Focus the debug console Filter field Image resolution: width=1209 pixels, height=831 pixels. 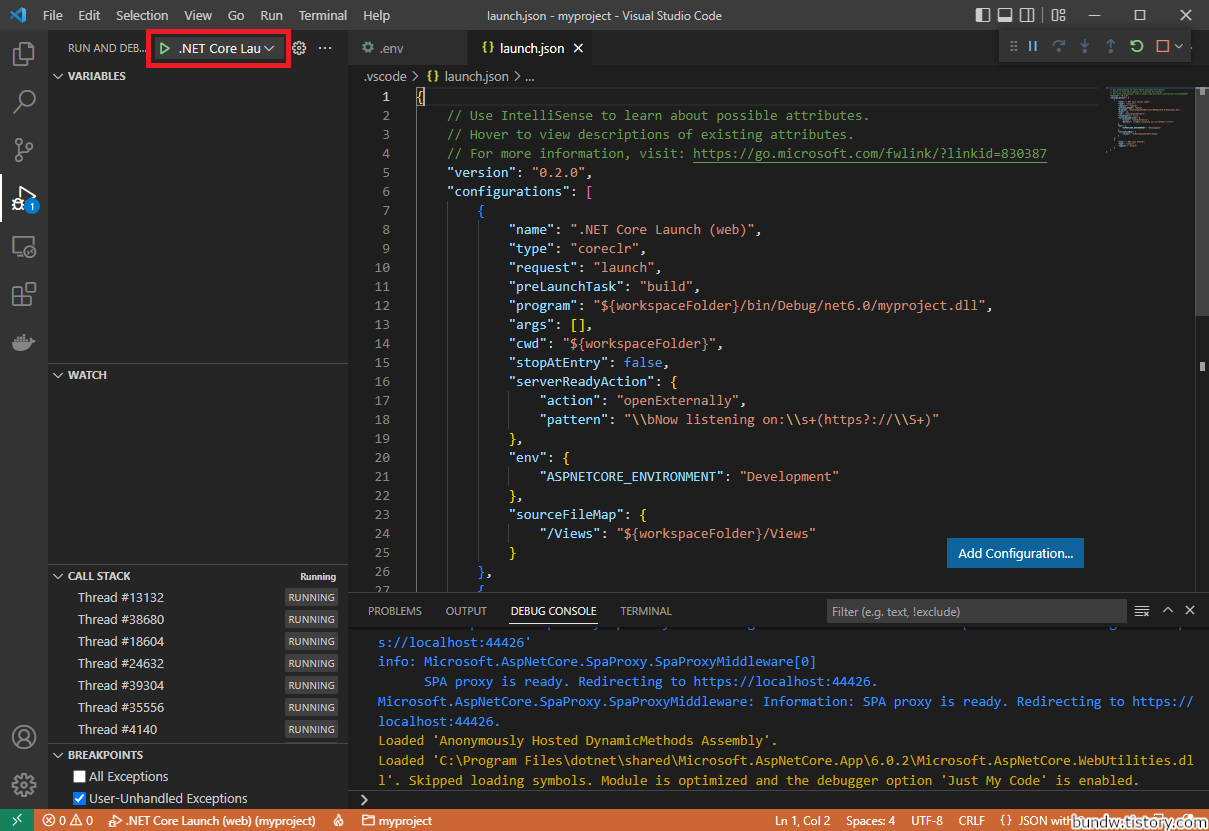pyautogui.click(x=976, y=611)
